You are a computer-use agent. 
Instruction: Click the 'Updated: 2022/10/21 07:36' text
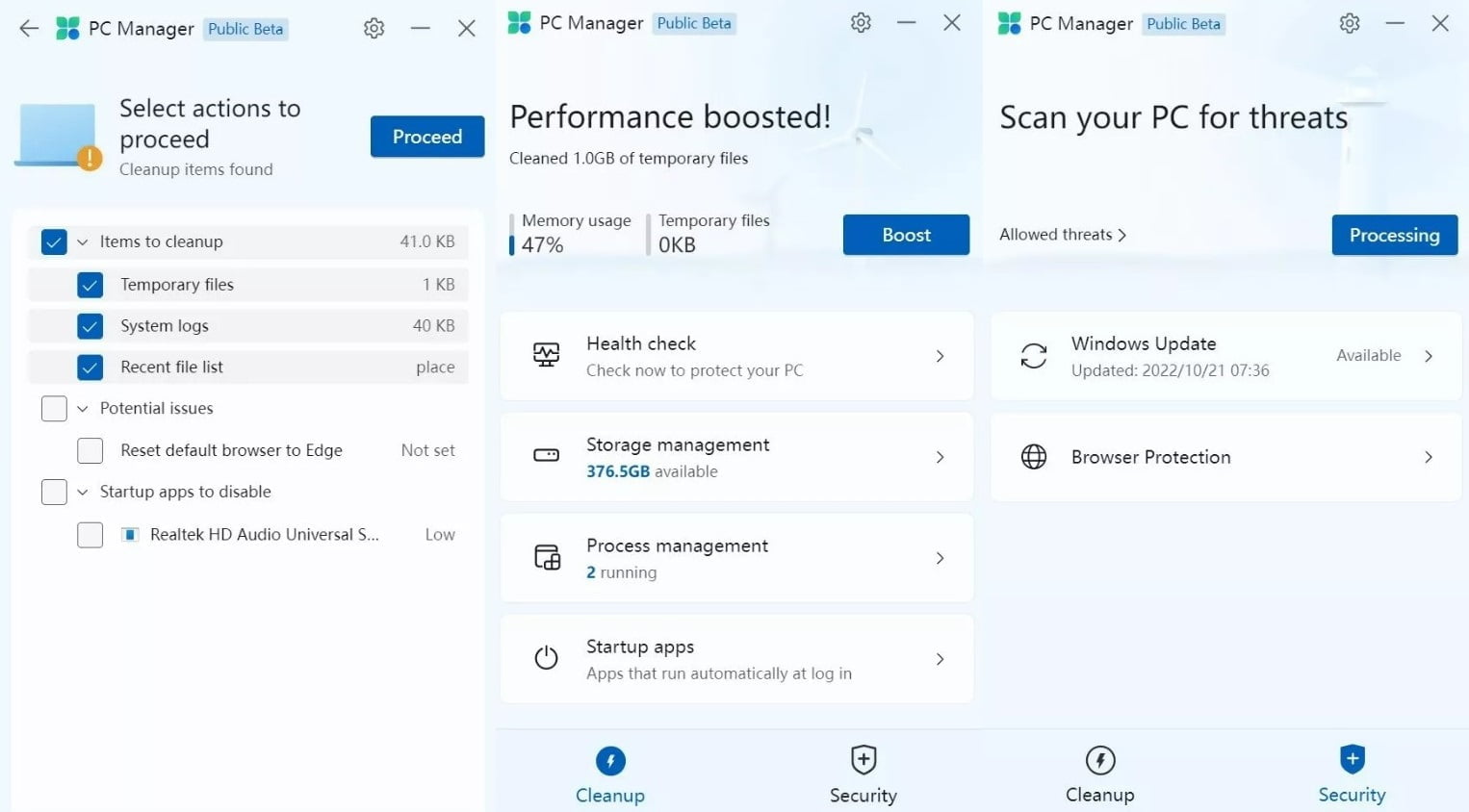point(1170,370)
